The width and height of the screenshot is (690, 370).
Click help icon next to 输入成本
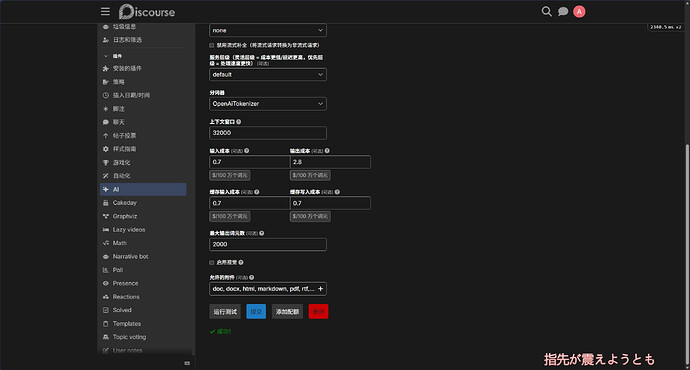coord(246,150)
